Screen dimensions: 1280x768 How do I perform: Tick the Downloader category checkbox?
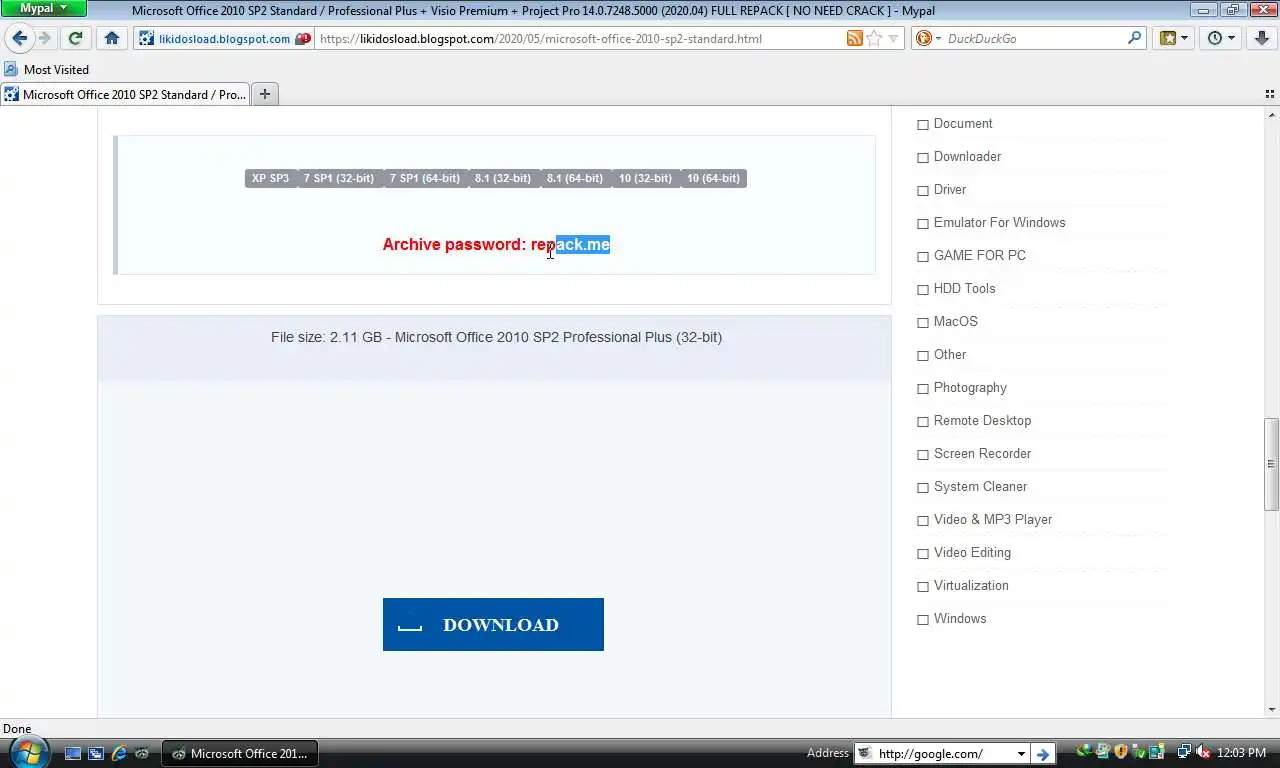pyautogui.click(x=923, y=158)
